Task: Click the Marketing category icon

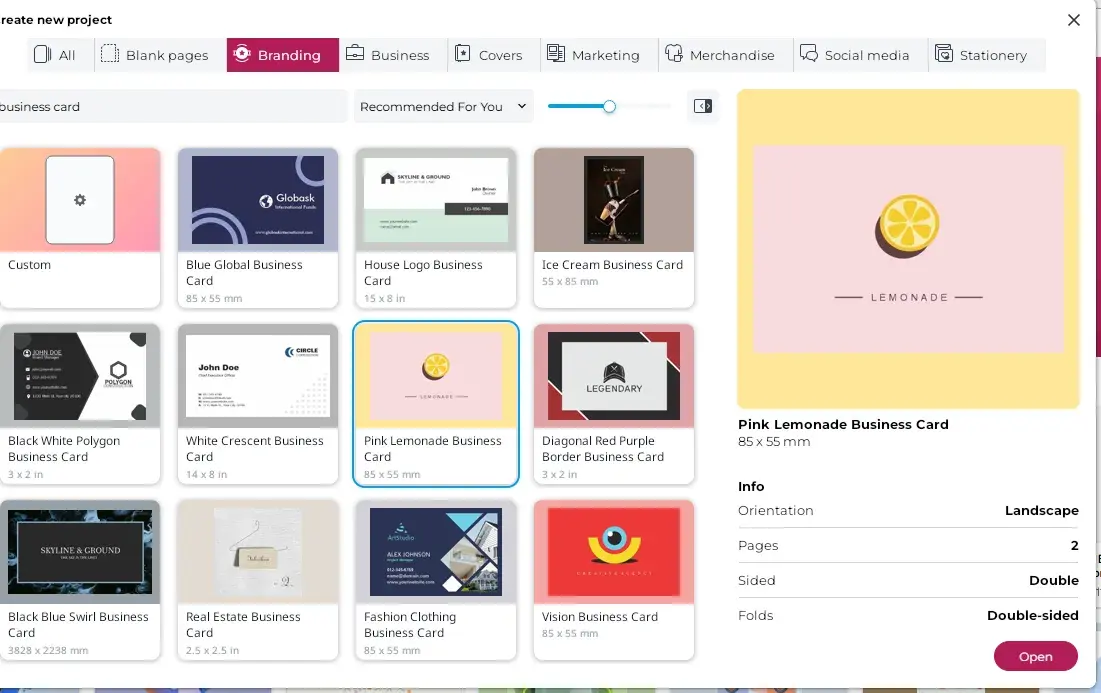Action: click(x=556, y=55)
